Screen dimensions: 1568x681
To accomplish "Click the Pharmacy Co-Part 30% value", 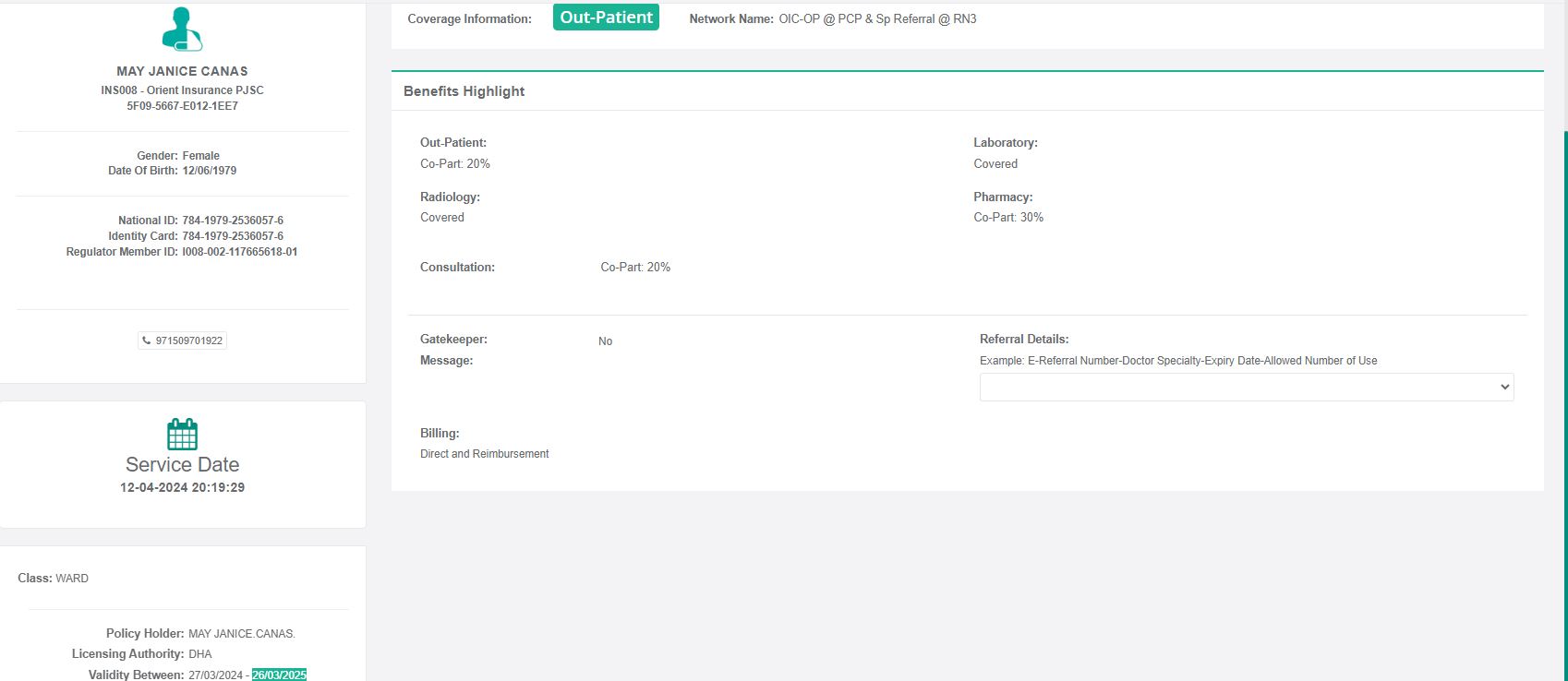I will tap(1008, 218).
